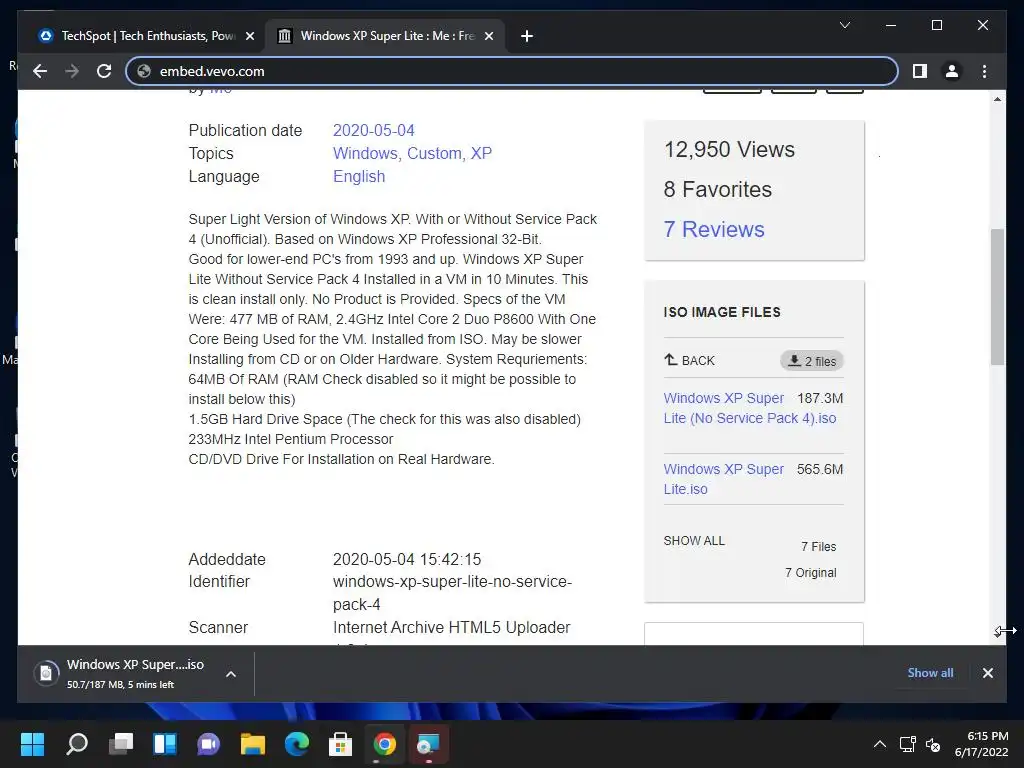Click the Addeddate value 2020-05-04 15:42:15

(x=407, y=559)
